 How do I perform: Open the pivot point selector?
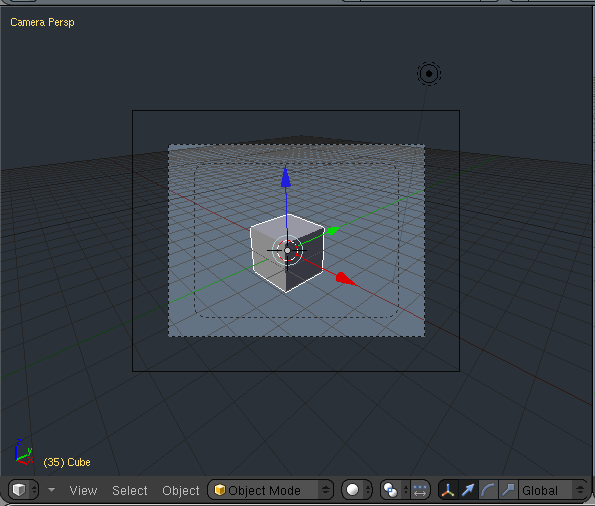click(394, 490)
